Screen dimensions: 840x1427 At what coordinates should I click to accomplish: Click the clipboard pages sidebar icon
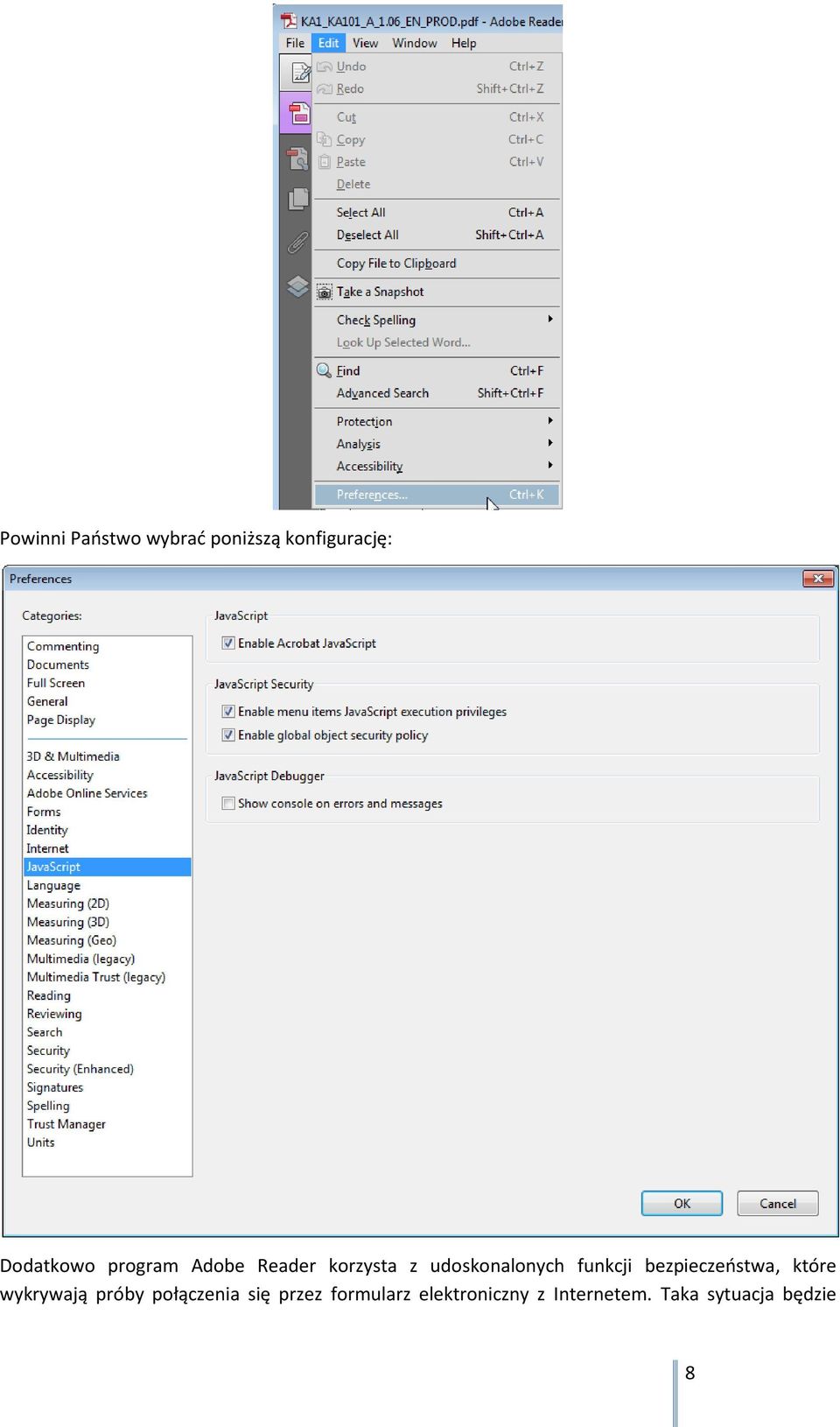coord(297,158)
